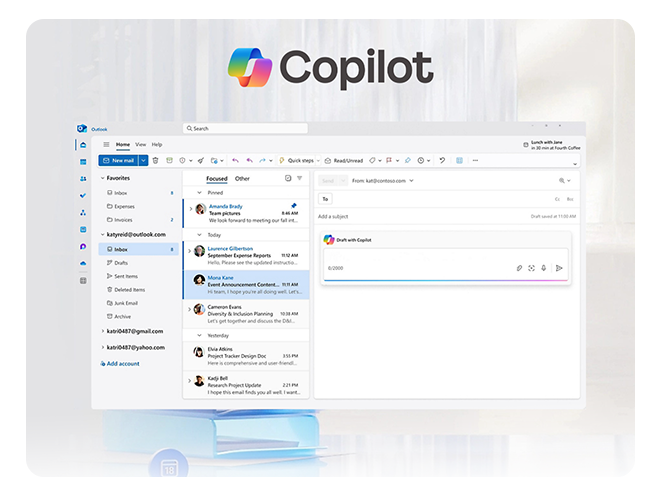
Task: Open the From address dropdown
Action: [412, 181]
